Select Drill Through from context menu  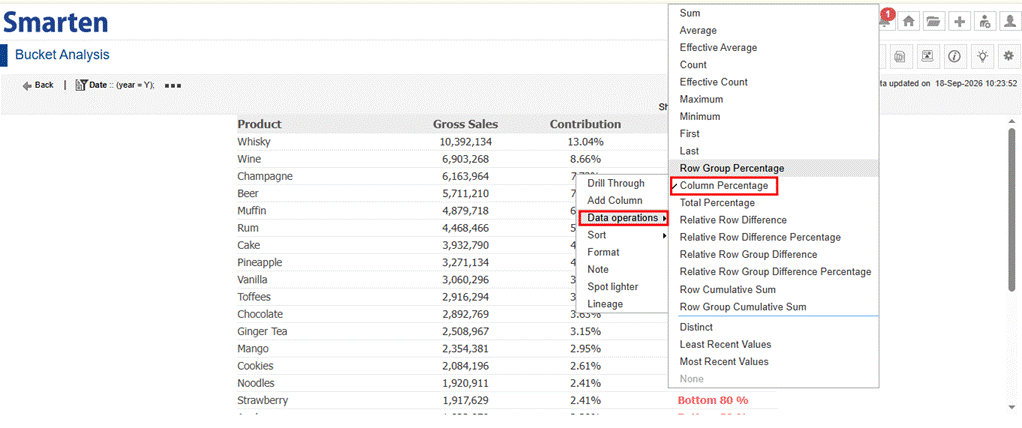(x=616, y=184)
